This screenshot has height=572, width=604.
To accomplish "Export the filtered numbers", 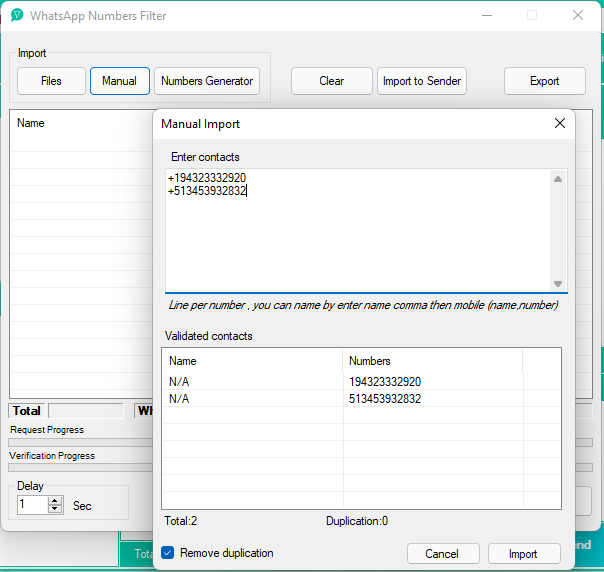I will pyautogui.click(x=545, y=81).
